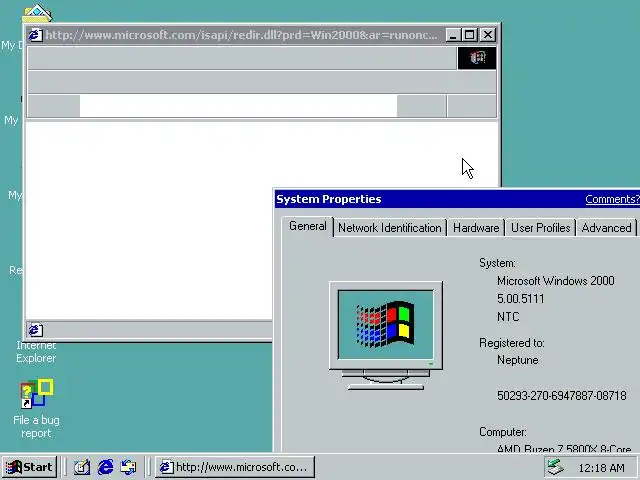Click the 12:18 AM clock
Screen dimensions: 640x480
[x=601, y=468]
